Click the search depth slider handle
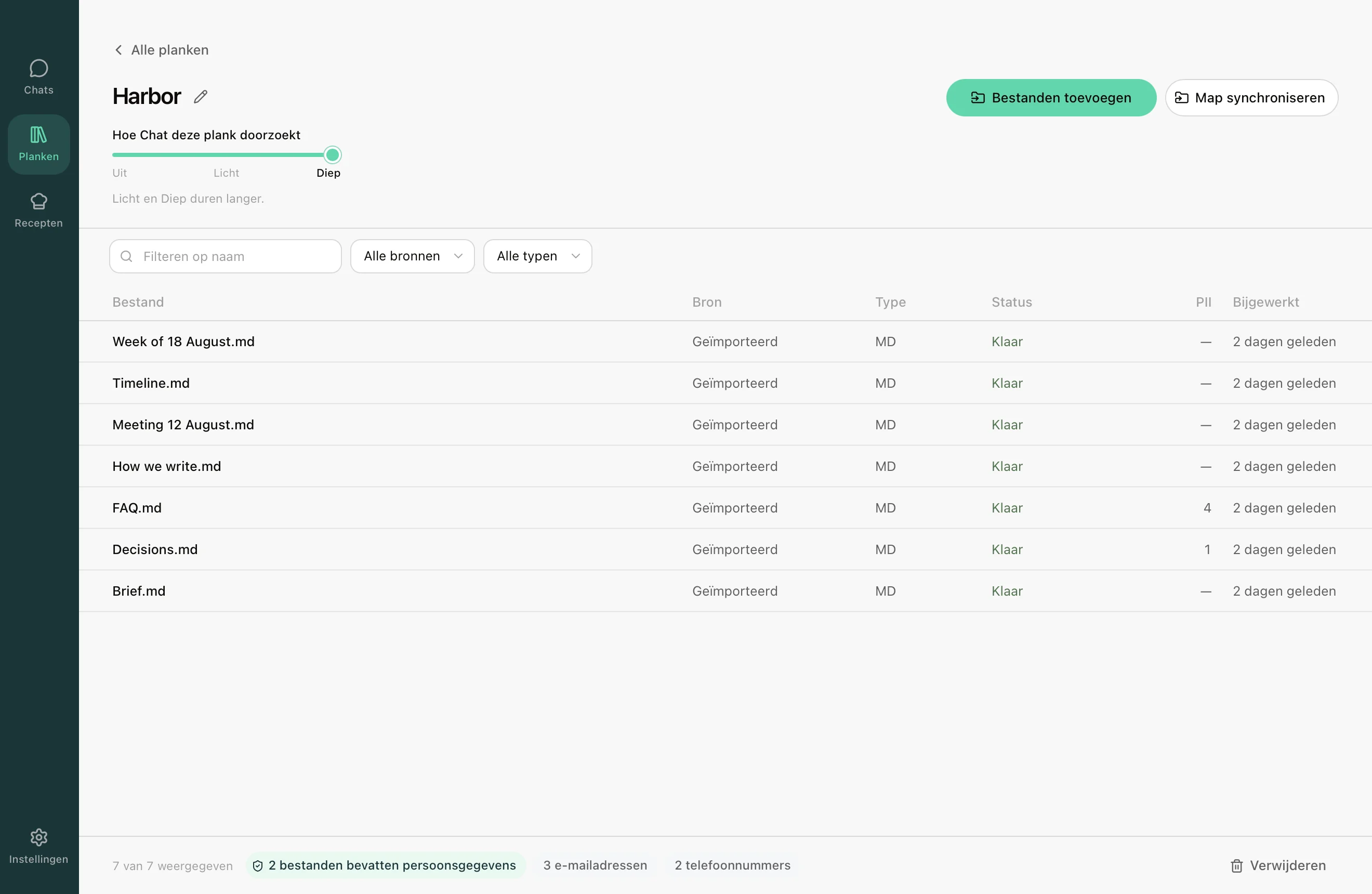The height and width of the screenshot is (894, 1372). pos(333,155)
